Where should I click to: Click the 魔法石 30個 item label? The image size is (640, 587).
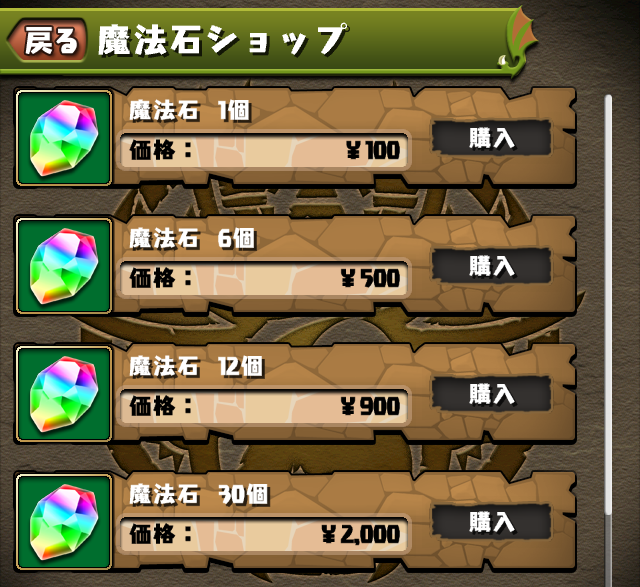(x=199, y=494)
